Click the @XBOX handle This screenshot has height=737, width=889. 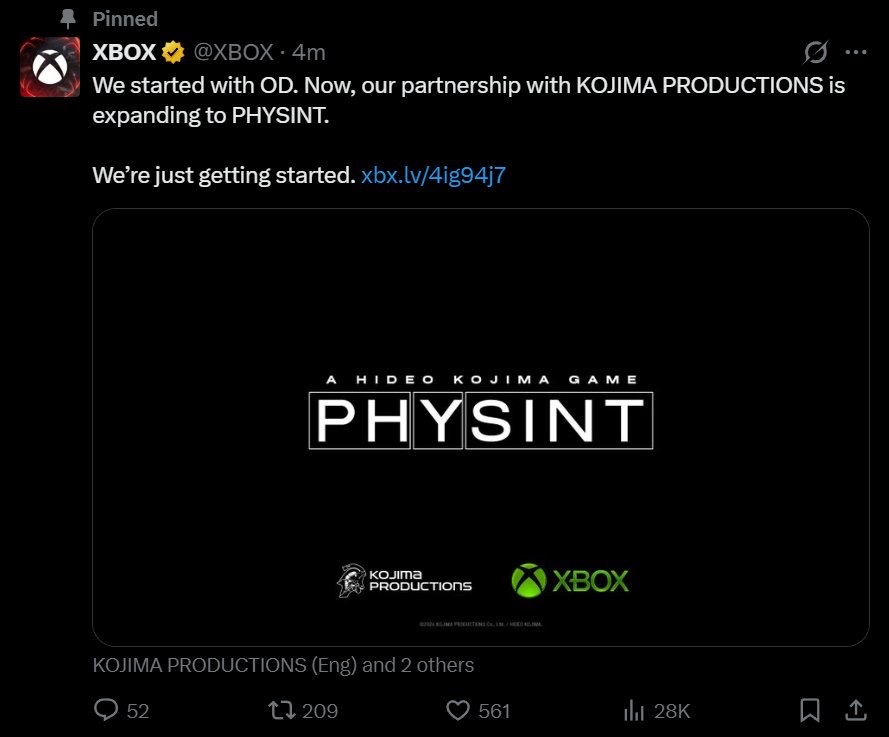point(234,52)
